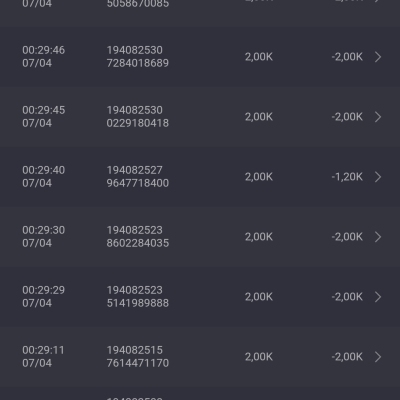This screenshot has height=400, width=400.
Task: Select transaction ID ending 7614471170
Action: pyautogui.click(x=138, y=357)
